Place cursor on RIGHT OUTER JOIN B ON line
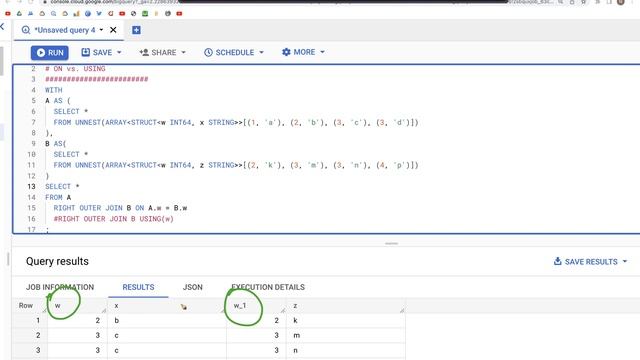This screenshot has height=360, width=640. click(120, 208)
